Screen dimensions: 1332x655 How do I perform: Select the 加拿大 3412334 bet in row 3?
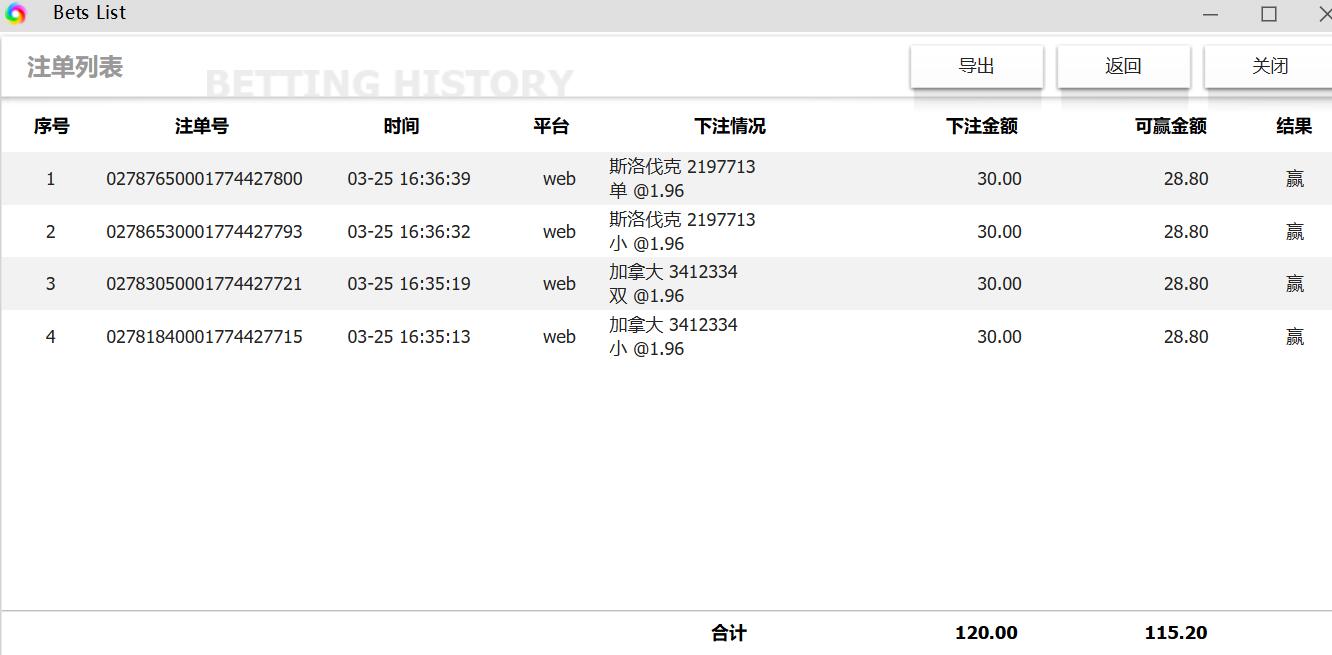672,283
